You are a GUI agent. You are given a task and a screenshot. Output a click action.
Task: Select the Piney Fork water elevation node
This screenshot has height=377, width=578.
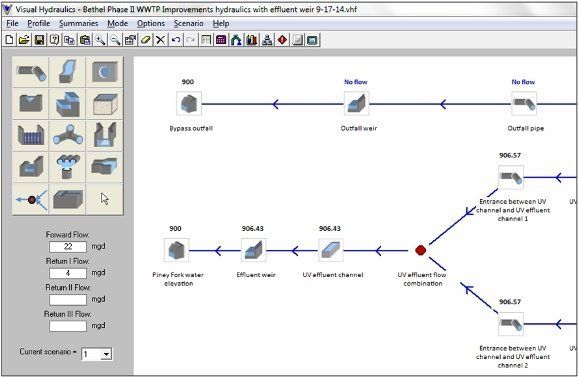click(176, 250)
